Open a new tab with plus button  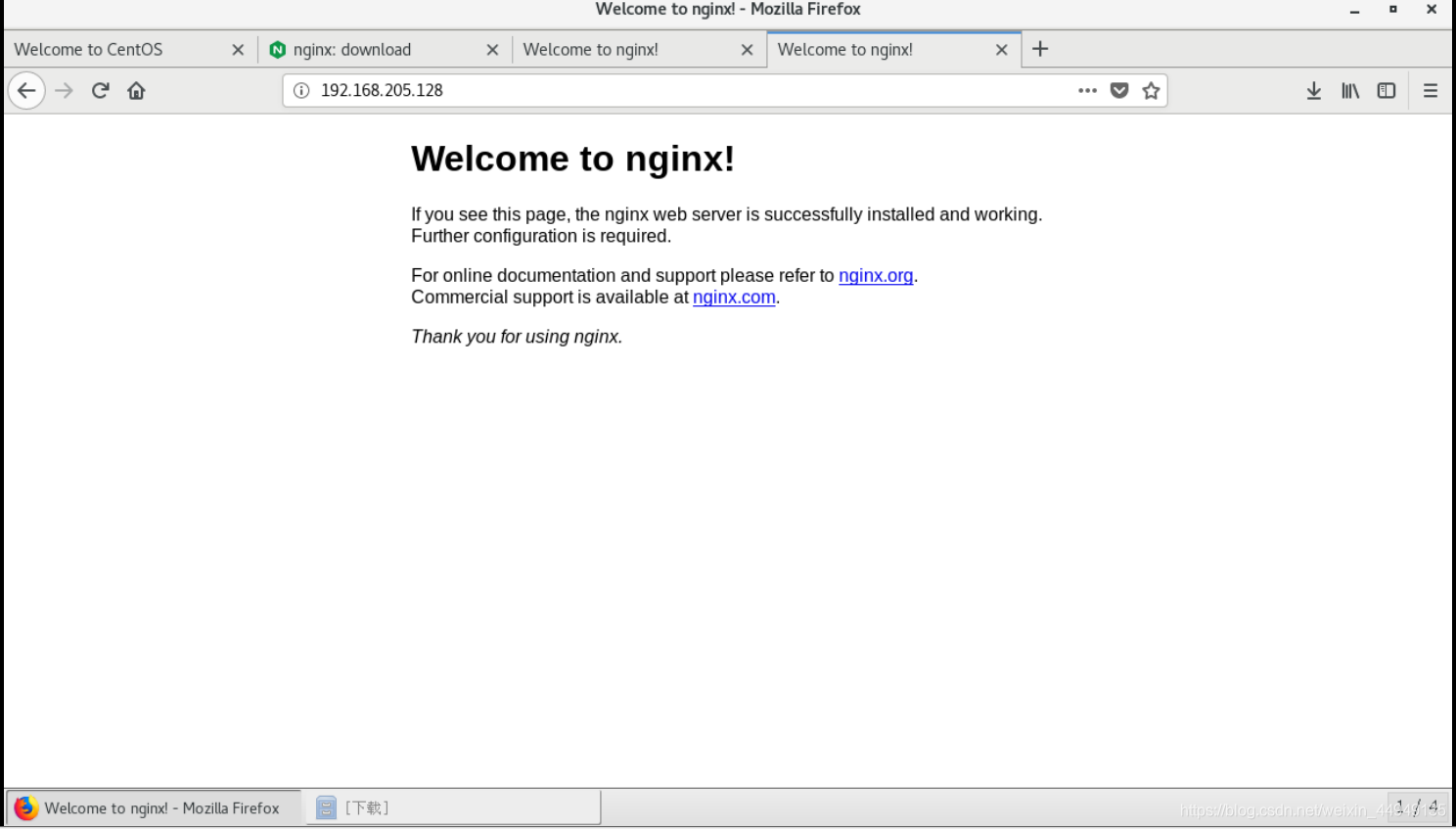(x=1040, y=49)
